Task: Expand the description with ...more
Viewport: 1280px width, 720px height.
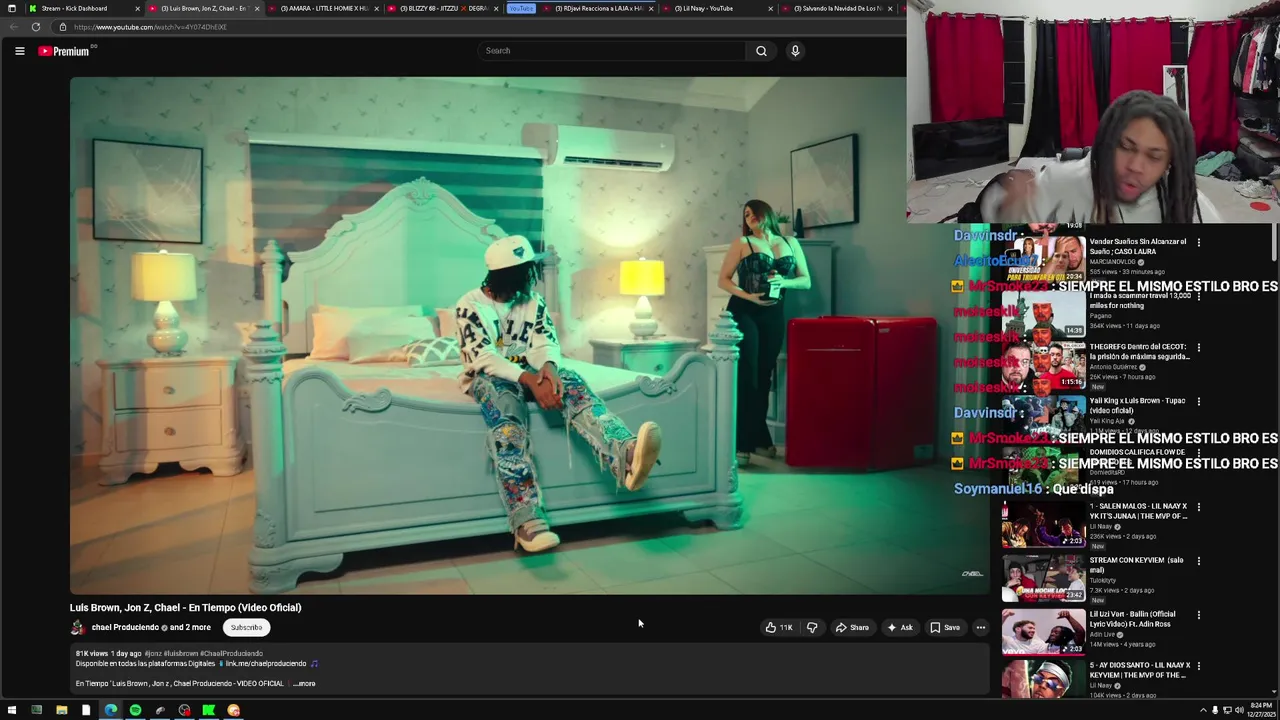Action: [304, 684]
